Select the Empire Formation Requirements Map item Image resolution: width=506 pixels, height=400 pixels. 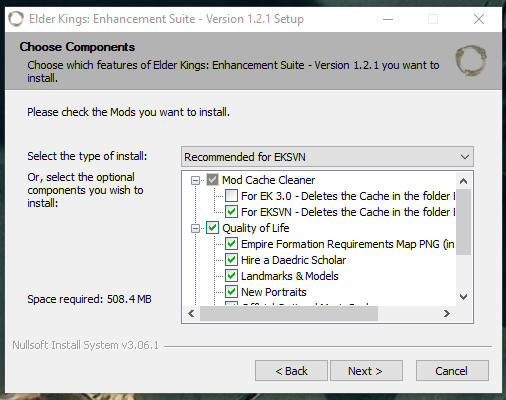(348, 244)
